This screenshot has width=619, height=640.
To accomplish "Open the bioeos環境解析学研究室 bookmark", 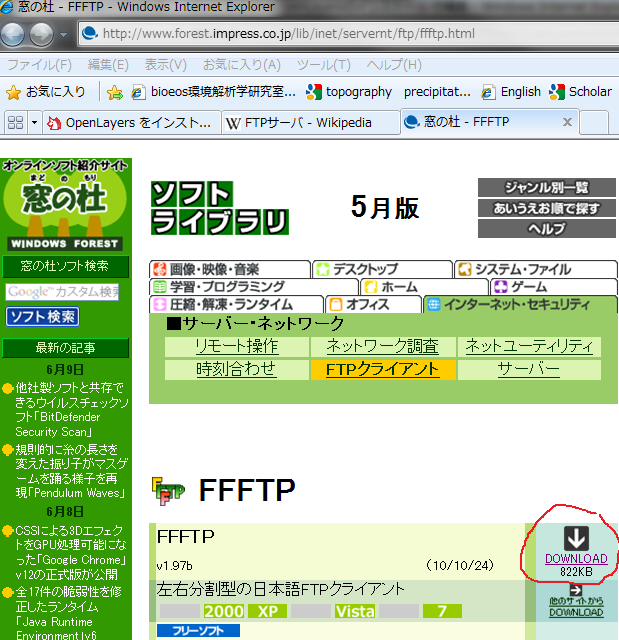I will coord(213,92).
